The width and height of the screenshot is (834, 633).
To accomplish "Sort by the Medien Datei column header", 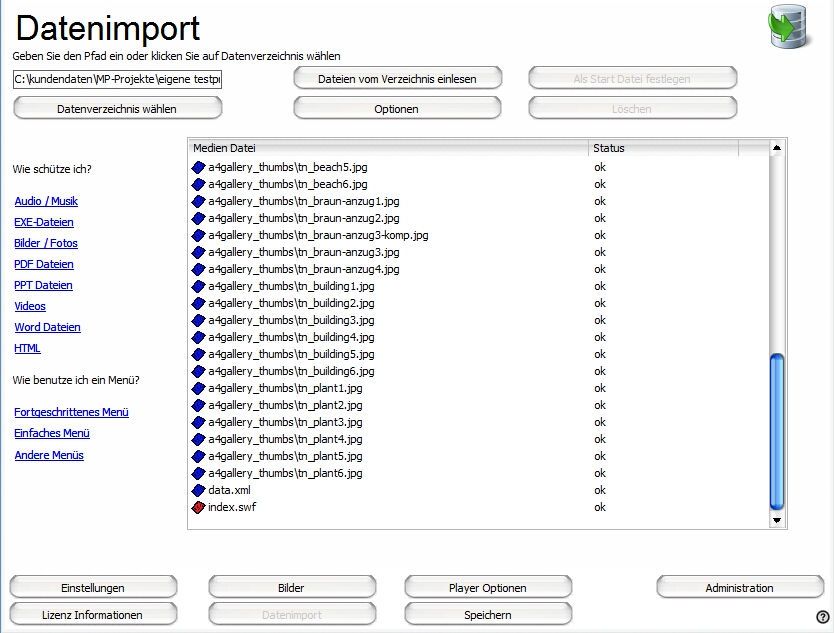I will click(x=388, y=148).
